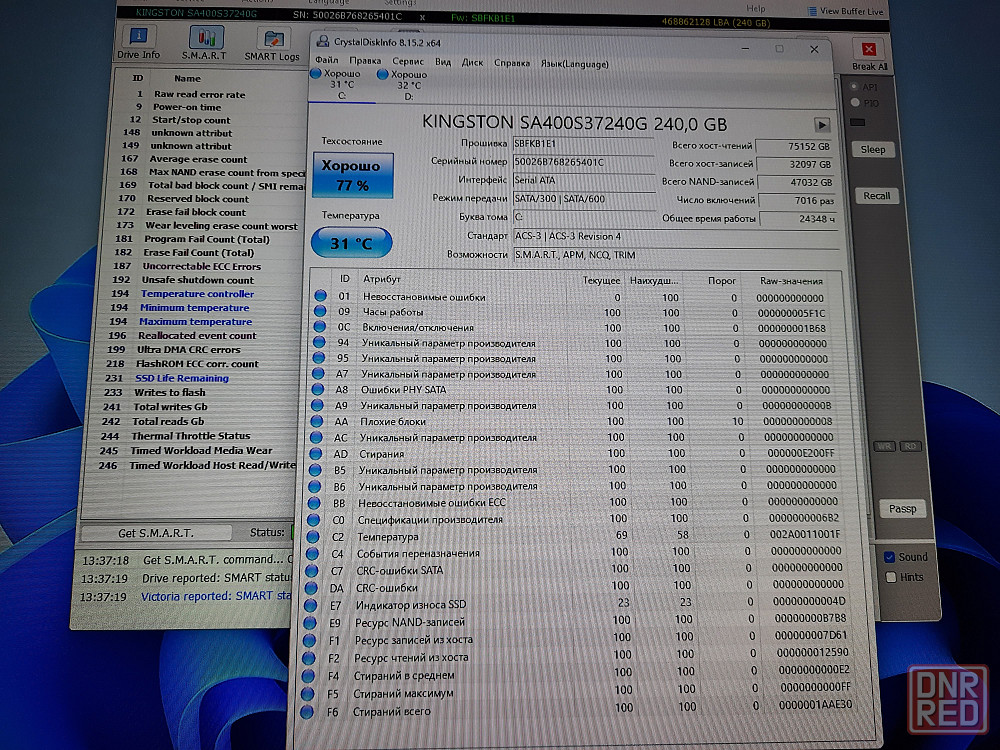Click status circle for Стирания row
1000x750 pixels.
click(x=316, y=453)
